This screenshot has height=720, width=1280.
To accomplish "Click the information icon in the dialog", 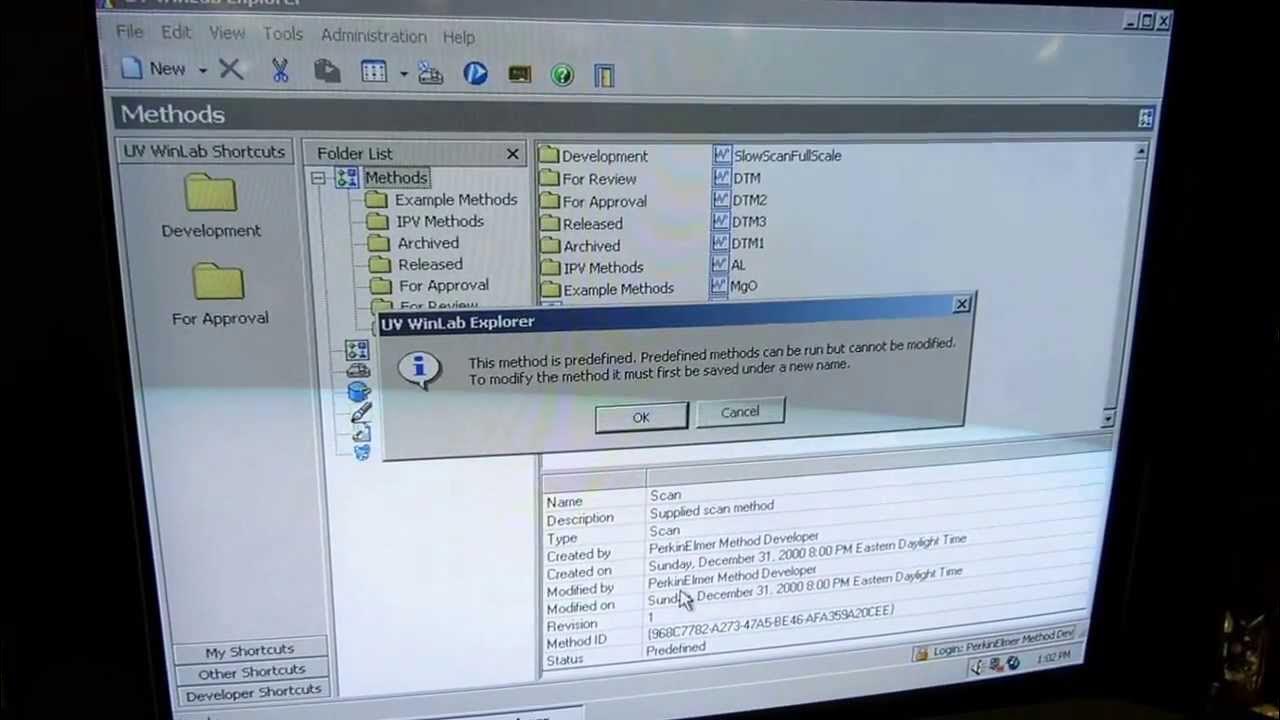I will coord(419,368).
